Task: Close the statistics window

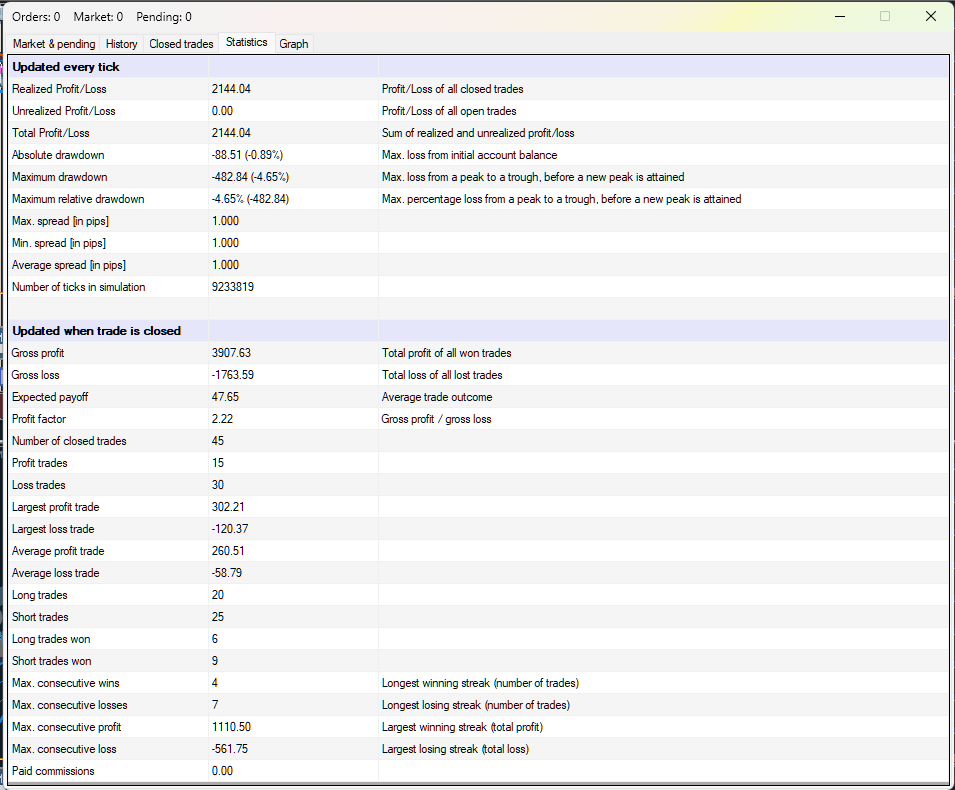Action: [x=931, y=16]
